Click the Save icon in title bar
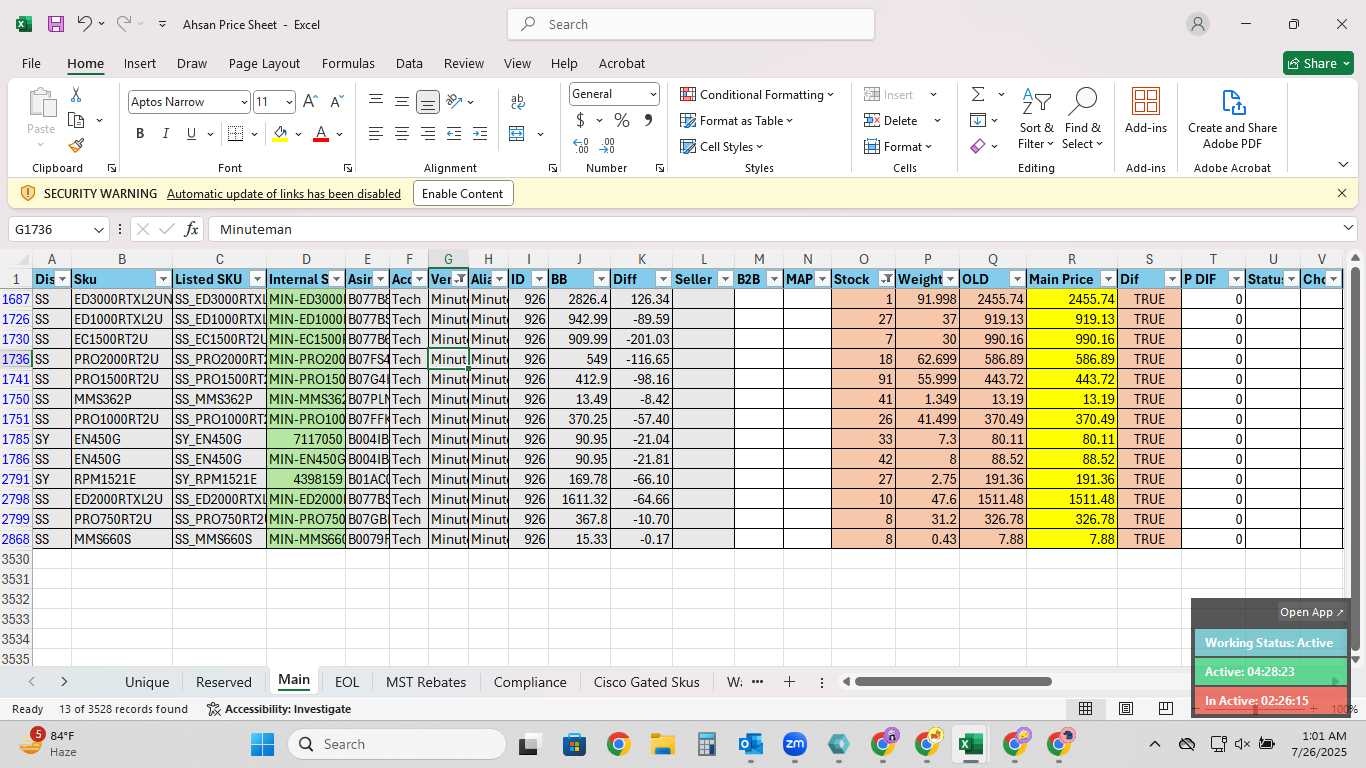The image size is (1366, 768). [x=56, y=24]
